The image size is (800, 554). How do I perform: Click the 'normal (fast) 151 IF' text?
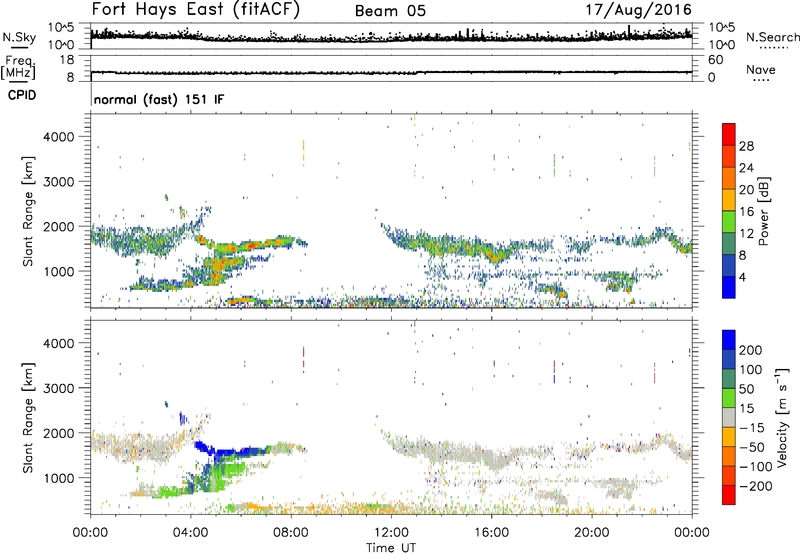tap(159, 99)
